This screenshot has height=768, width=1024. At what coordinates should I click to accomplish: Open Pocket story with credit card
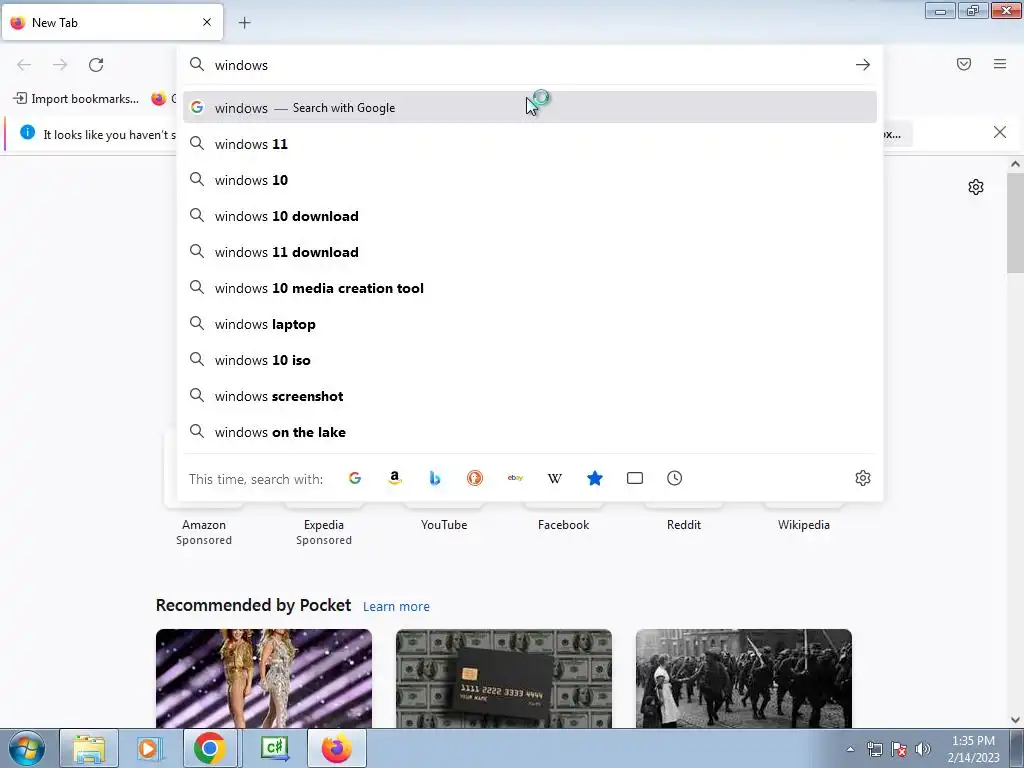[504, 679]
